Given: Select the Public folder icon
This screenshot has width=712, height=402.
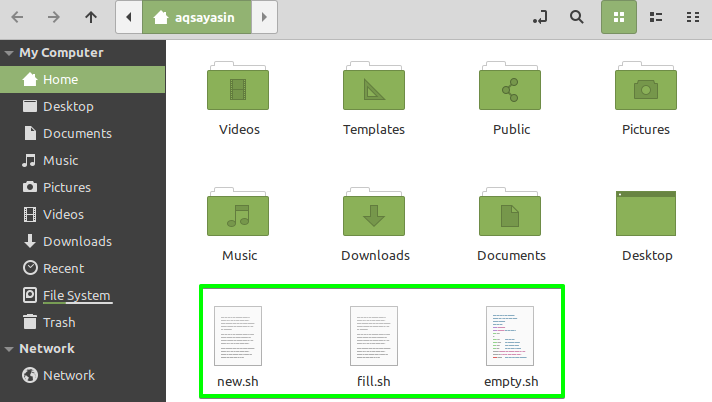Looking at the screenshot, I should click(x=510, y=86).
